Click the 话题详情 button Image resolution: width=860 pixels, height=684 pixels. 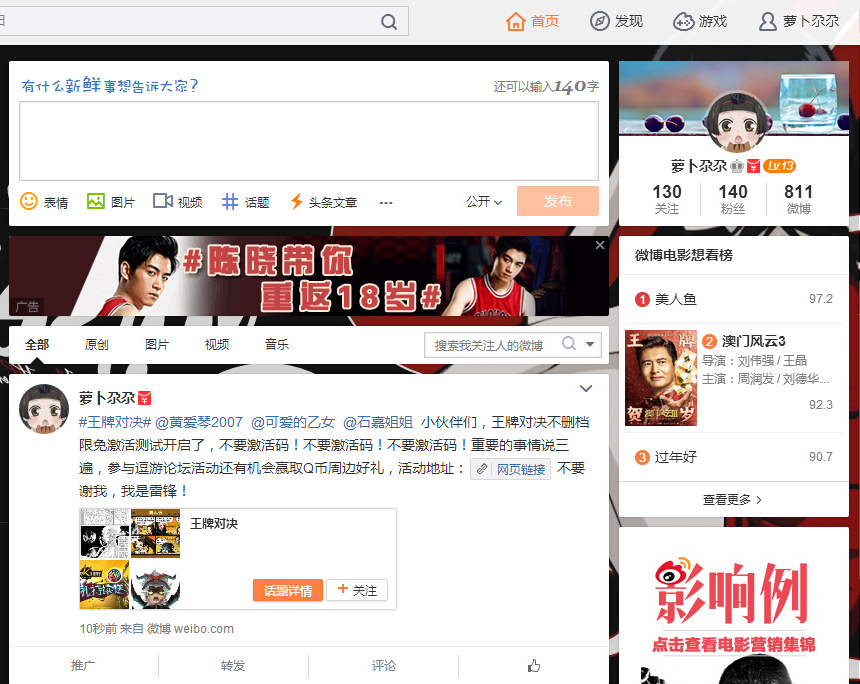click(x=288, y=590)
